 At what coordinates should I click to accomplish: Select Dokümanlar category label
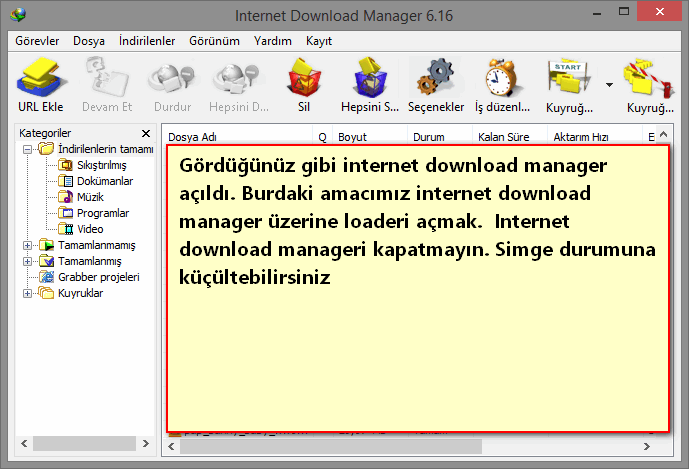coord(105,181)
